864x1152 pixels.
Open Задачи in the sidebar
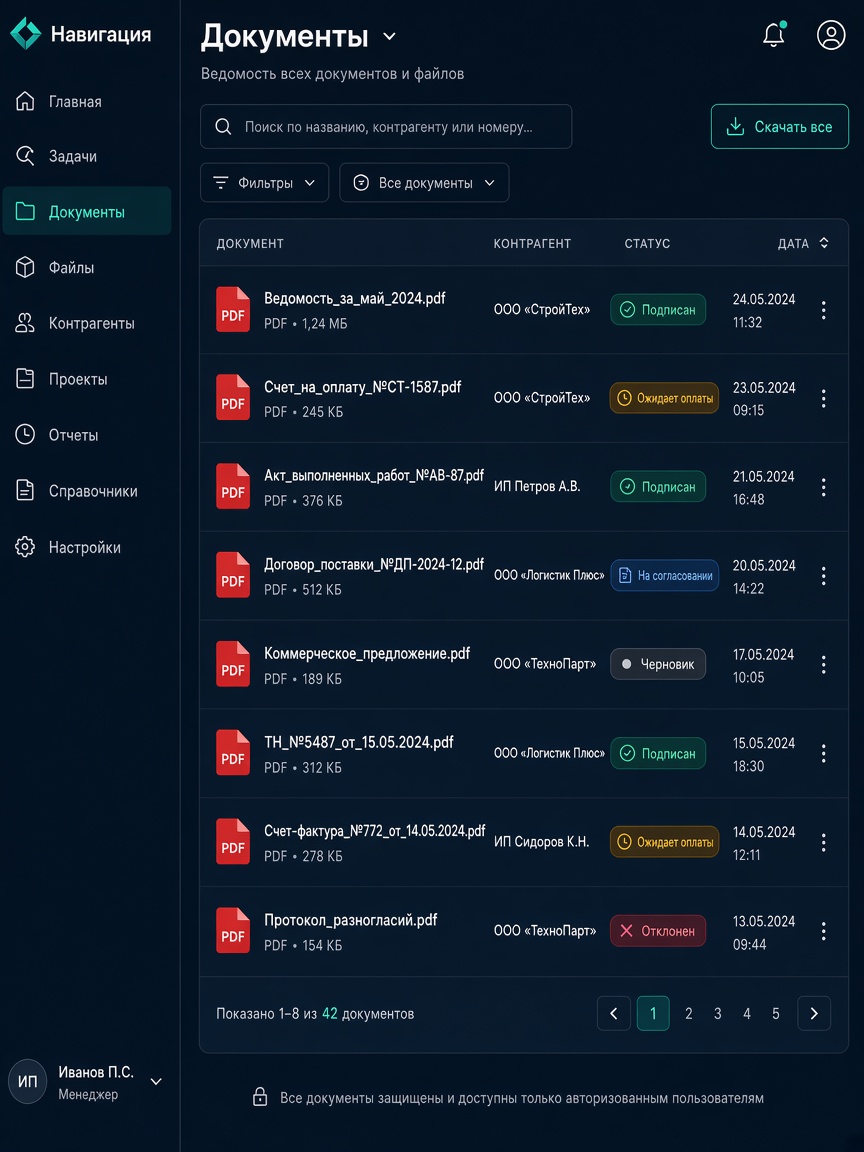(87, 156)
